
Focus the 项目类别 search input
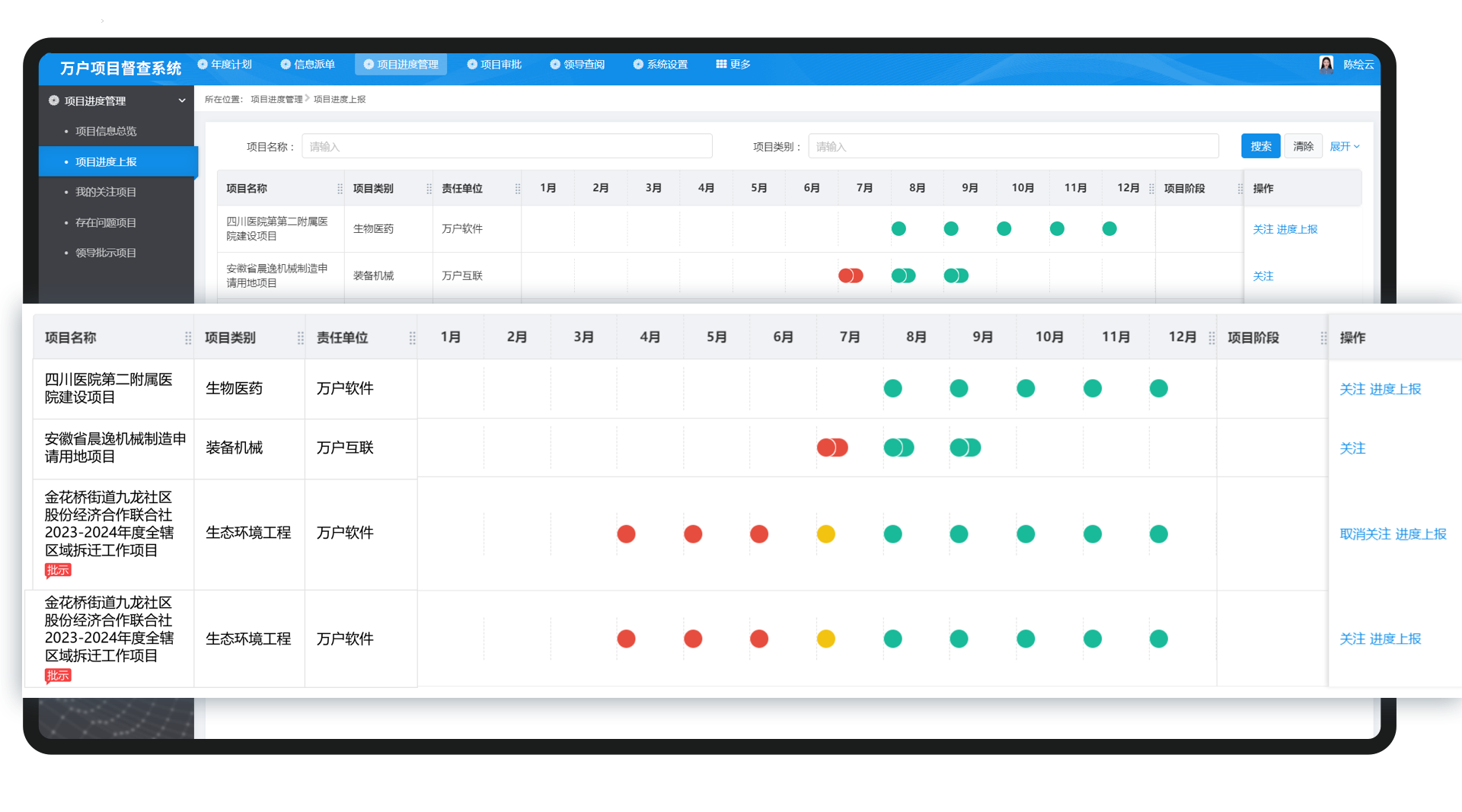(x=1014, y=146)
